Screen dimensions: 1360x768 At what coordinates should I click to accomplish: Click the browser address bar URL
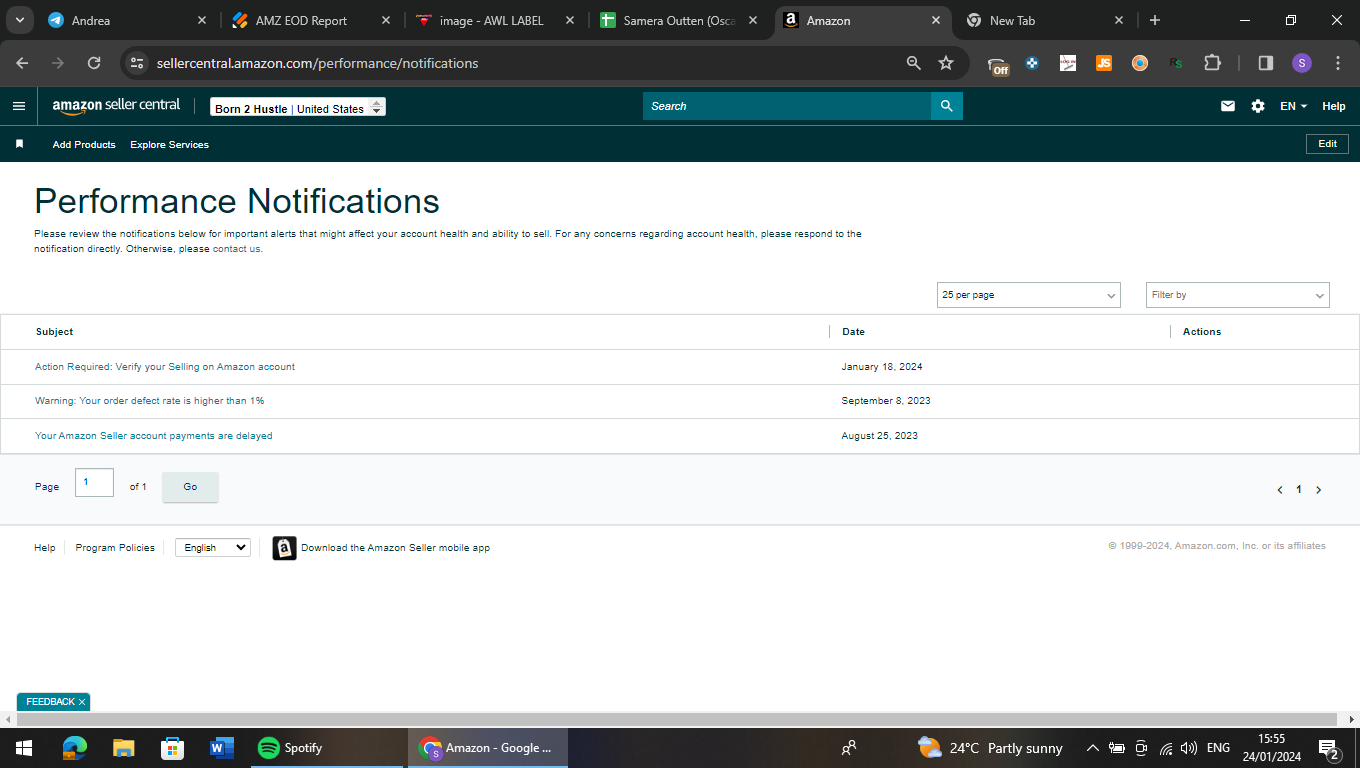pyautogui.click(x=318, y=63)
